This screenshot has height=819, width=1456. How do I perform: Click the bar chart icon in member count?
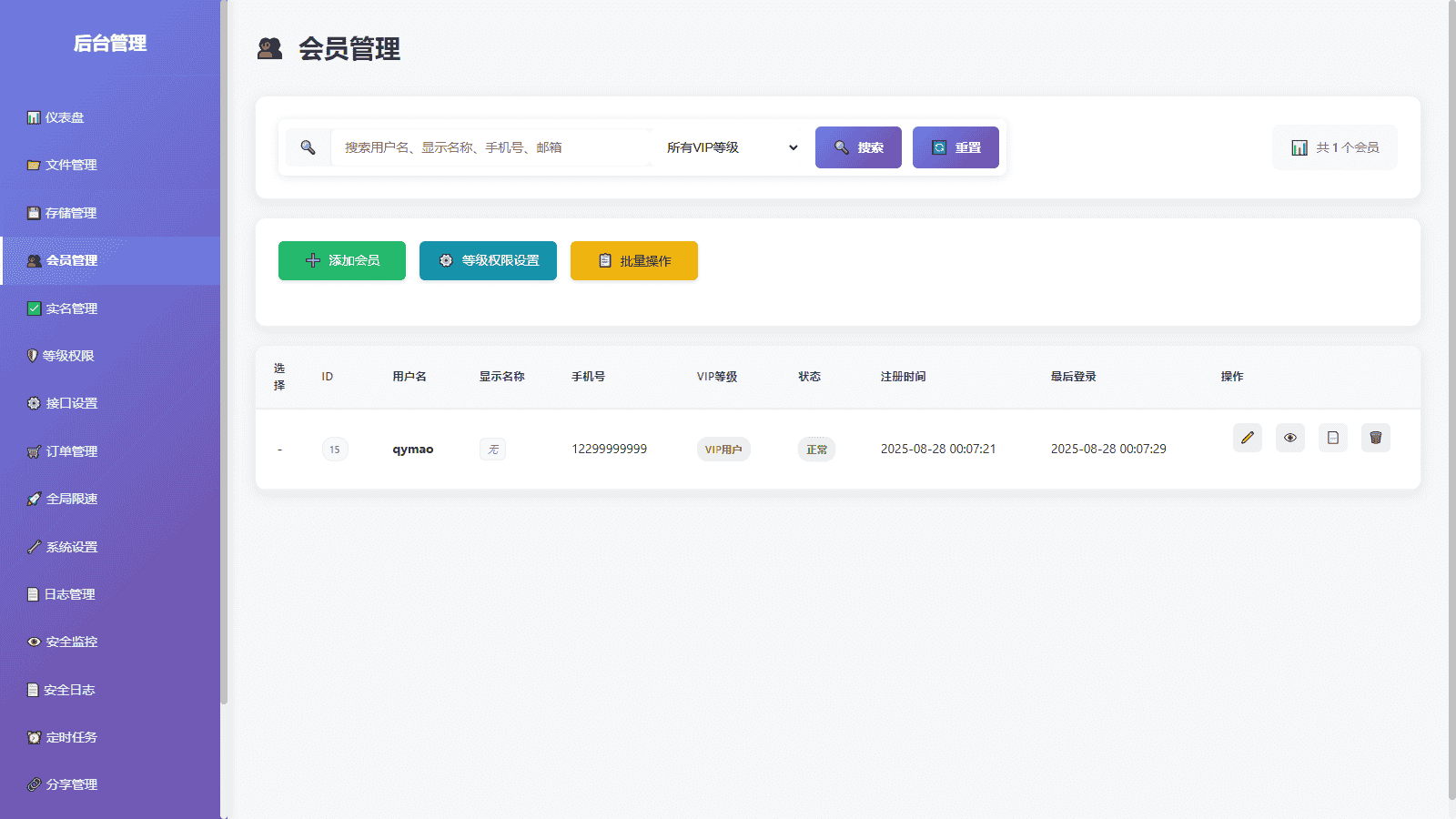(x=1299, y=147)
